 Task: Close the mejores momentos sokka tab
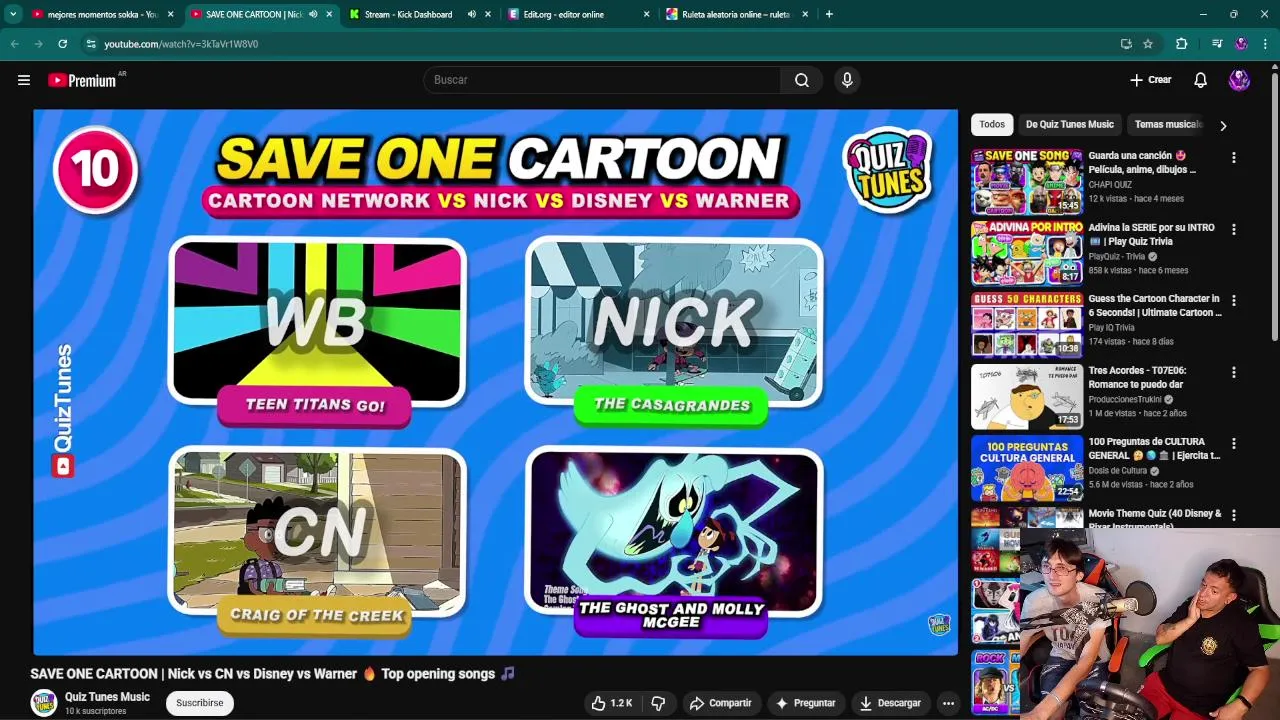point(171,14)
